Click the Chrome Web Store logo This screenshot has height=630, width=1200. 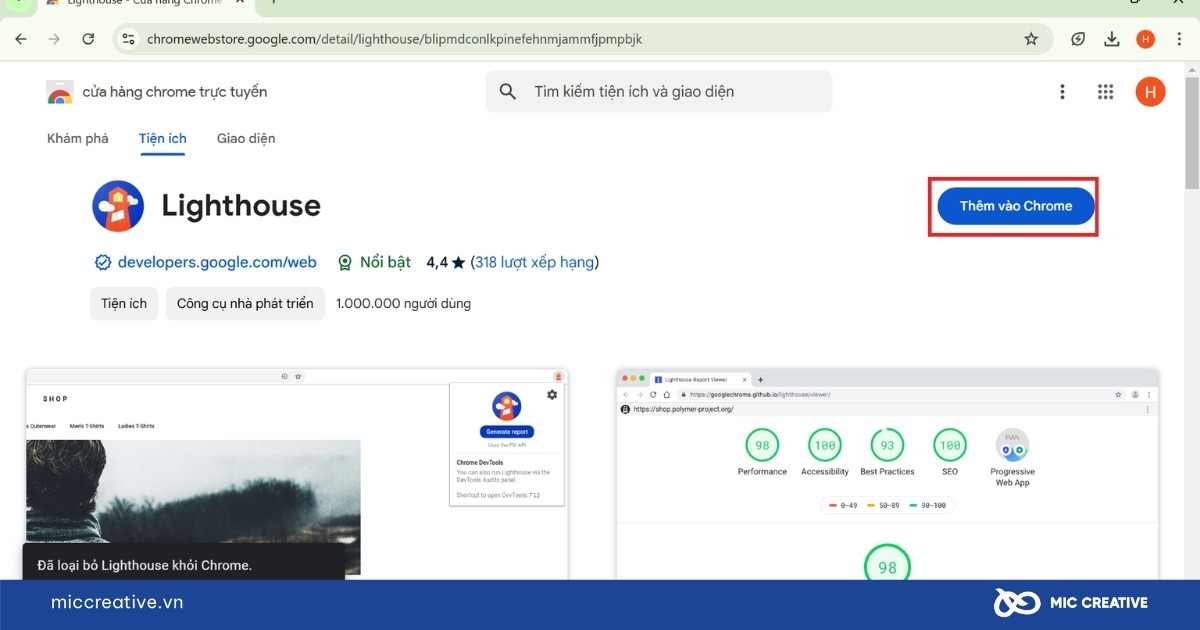[x=60, y=92]
